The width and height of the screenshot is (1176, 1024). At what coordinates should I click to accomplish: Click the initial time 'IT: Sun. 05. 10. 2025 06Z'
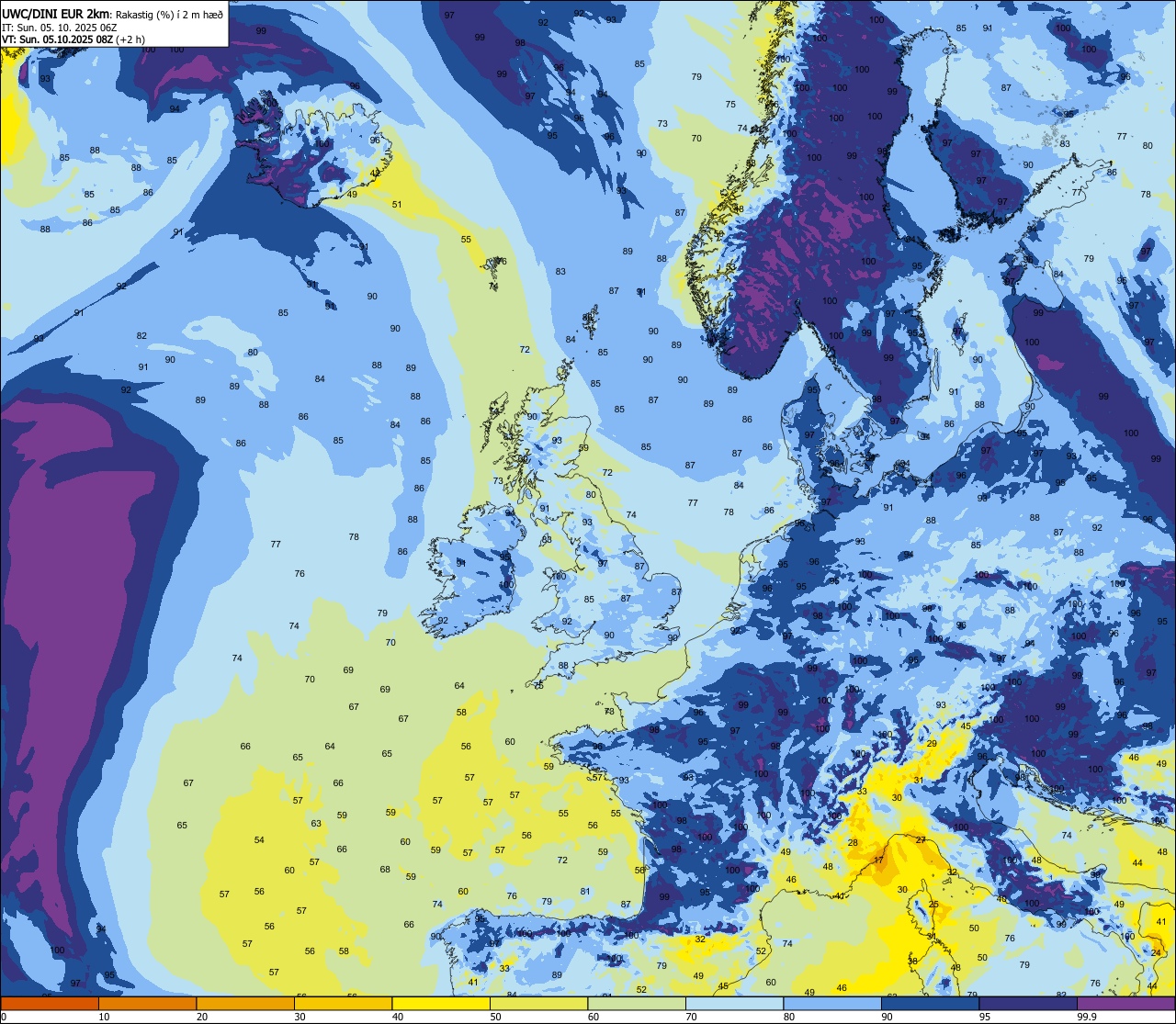59,28
